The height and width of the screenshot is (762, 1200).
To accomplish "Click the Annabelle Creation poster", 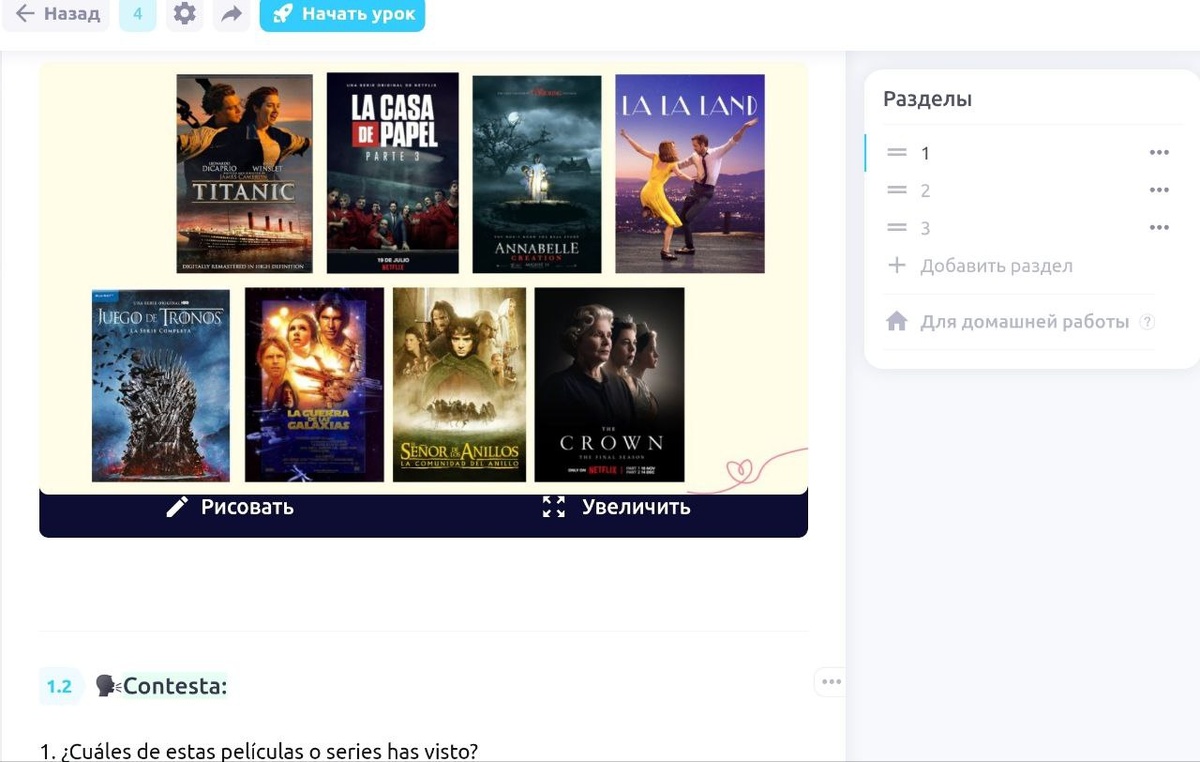I will tap(537, 174).
